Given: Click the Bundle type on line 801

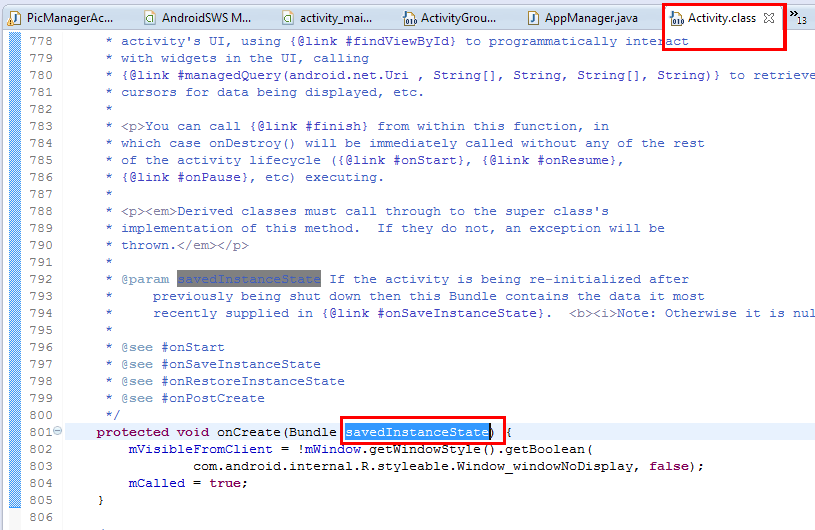Looking at the screenshot, I should (x=312, y=432).
